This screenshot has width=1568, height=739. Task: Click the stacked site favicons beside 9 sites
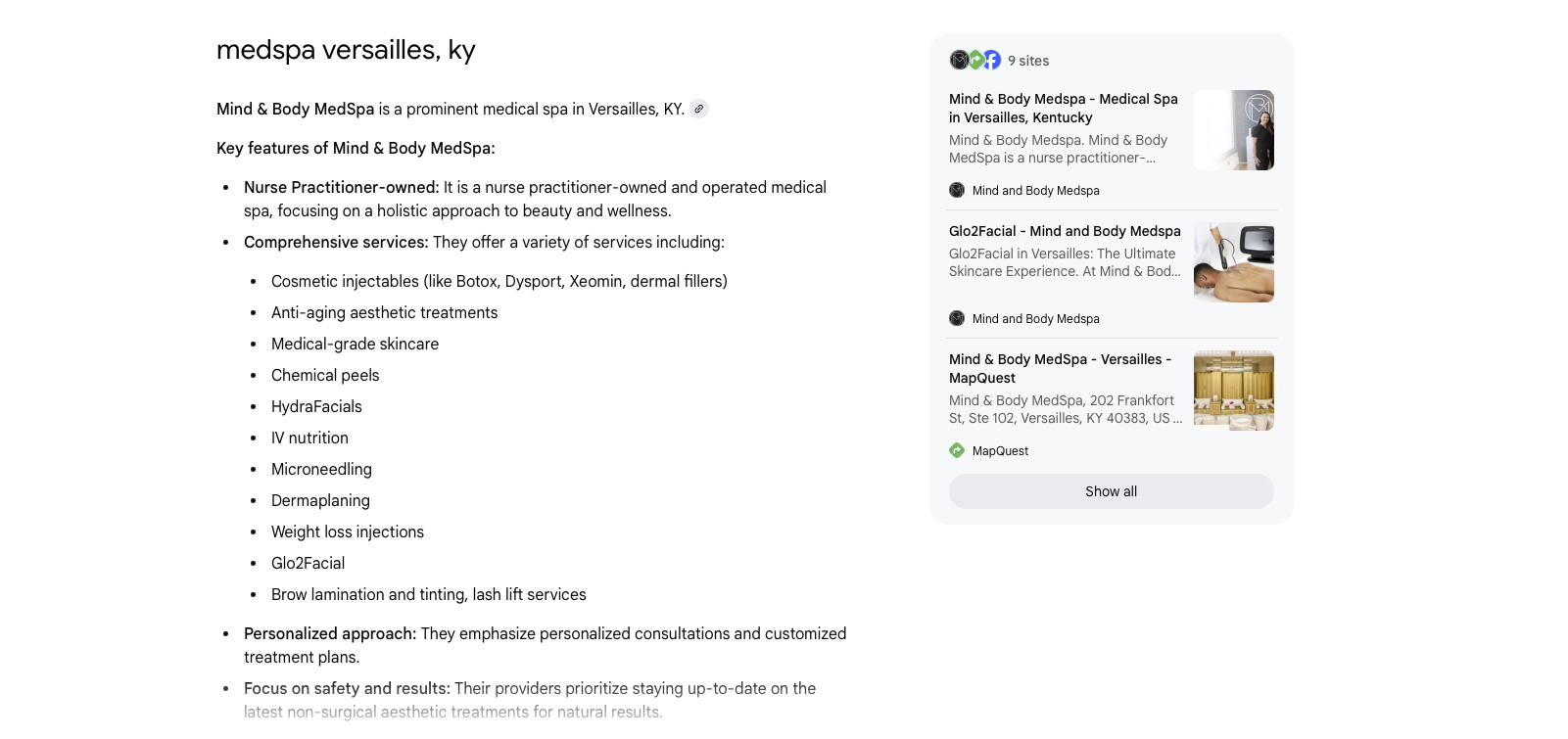(x=975, y=61)
